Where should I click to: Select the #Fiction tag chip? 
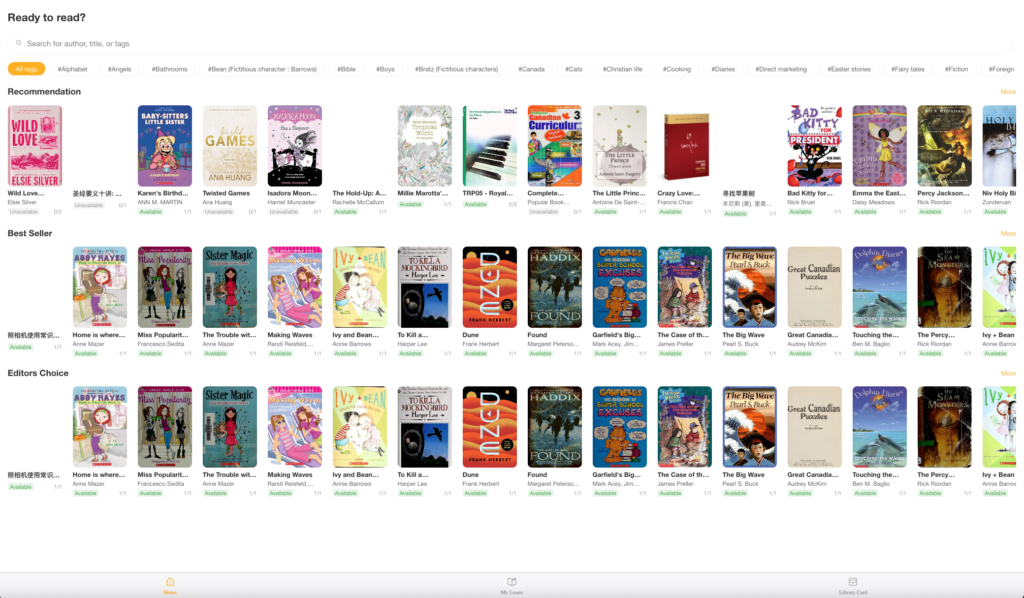[x=957, y=69]
